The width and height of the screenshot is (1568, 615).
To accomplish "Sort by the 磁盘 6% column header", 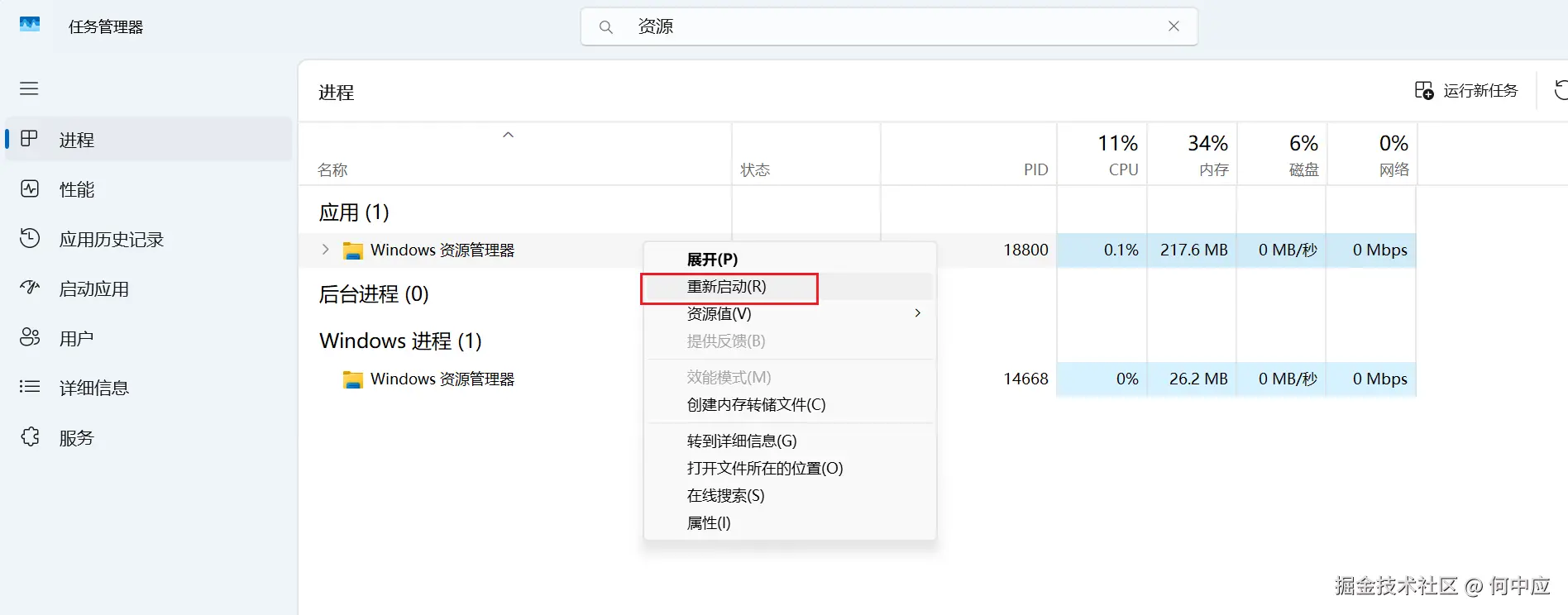I will point(1282,155).
